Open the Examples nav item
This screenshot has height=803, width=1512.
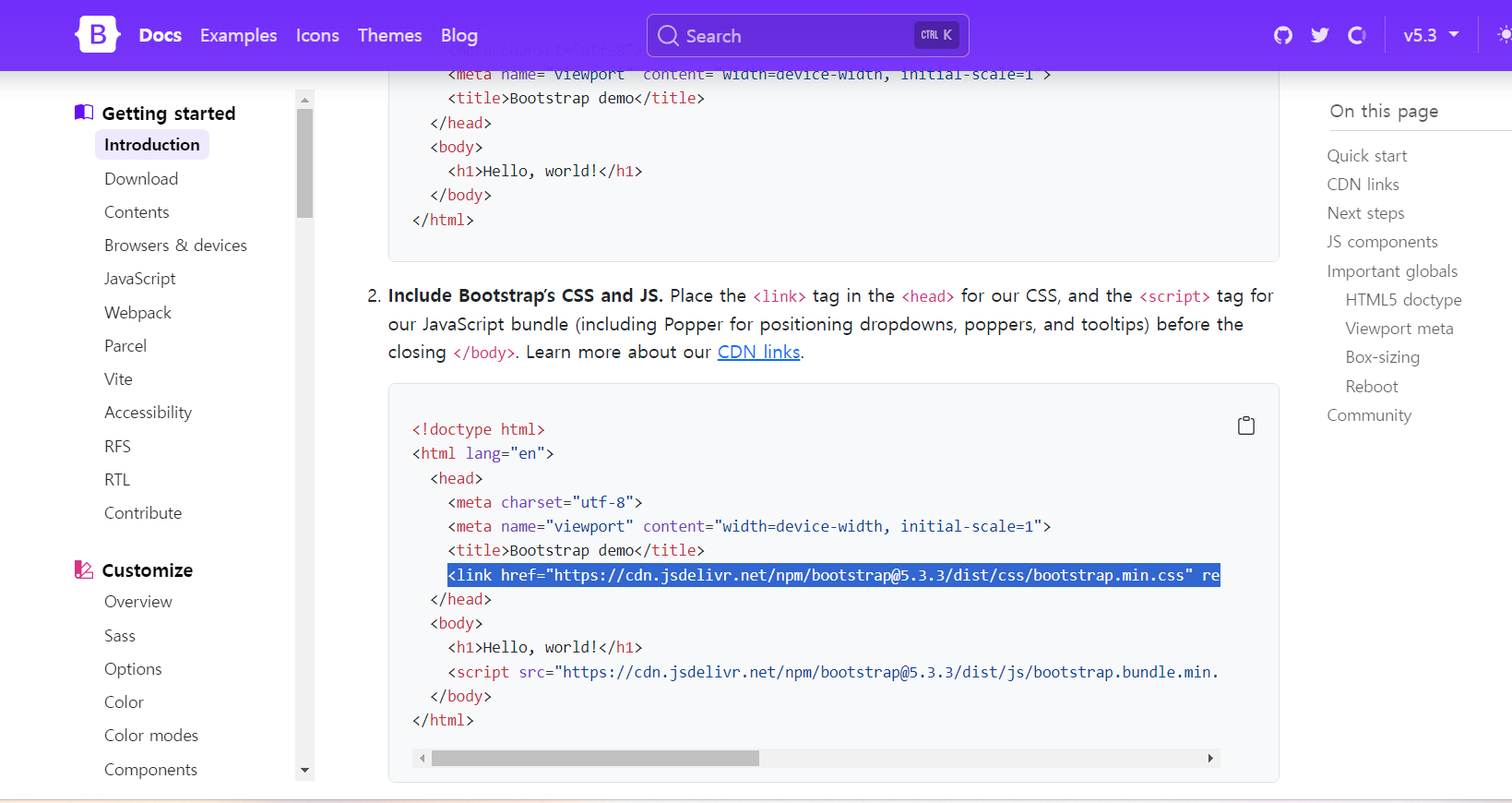(239, 35)
